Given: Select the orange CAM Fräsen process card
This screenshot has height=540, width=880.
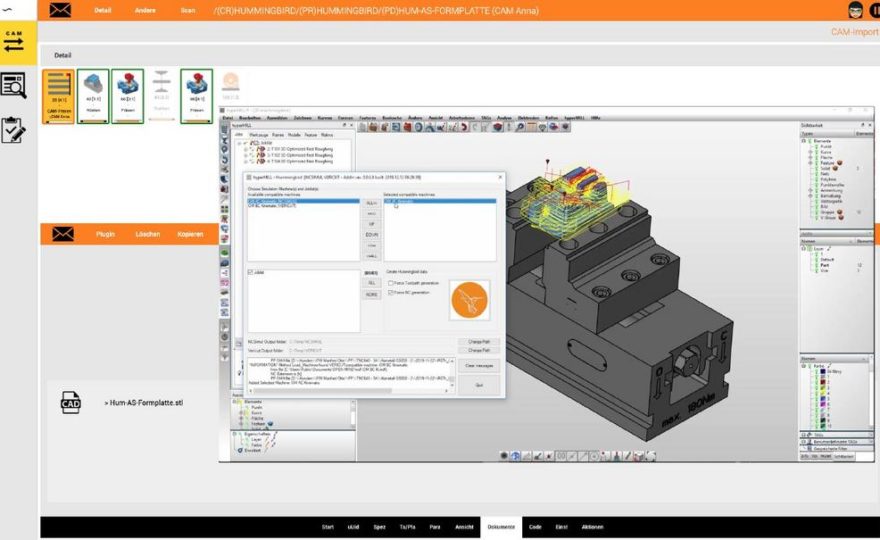Looking at the screenshot, I should click(x=58, y=96).
